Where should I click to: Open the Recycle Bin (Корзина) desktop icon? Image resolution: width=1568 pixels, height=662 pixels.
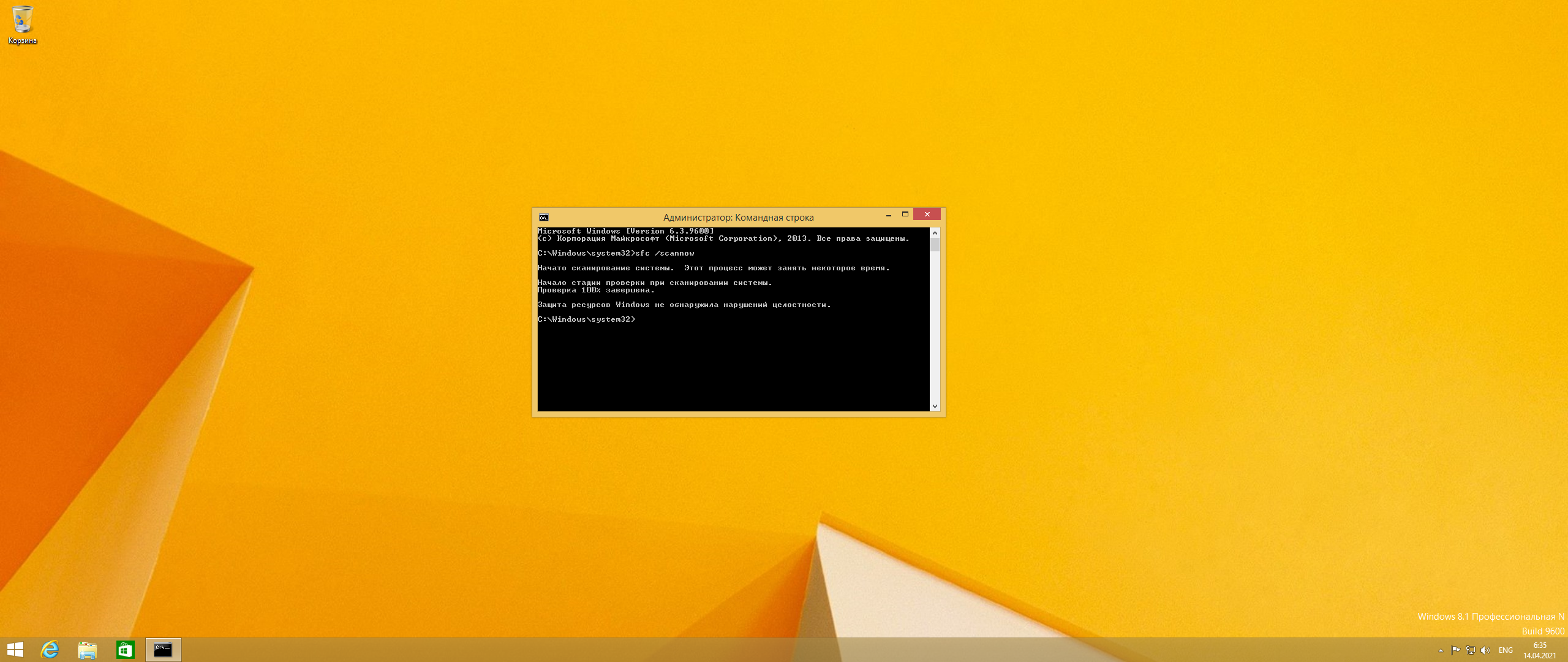click(22, 25)
